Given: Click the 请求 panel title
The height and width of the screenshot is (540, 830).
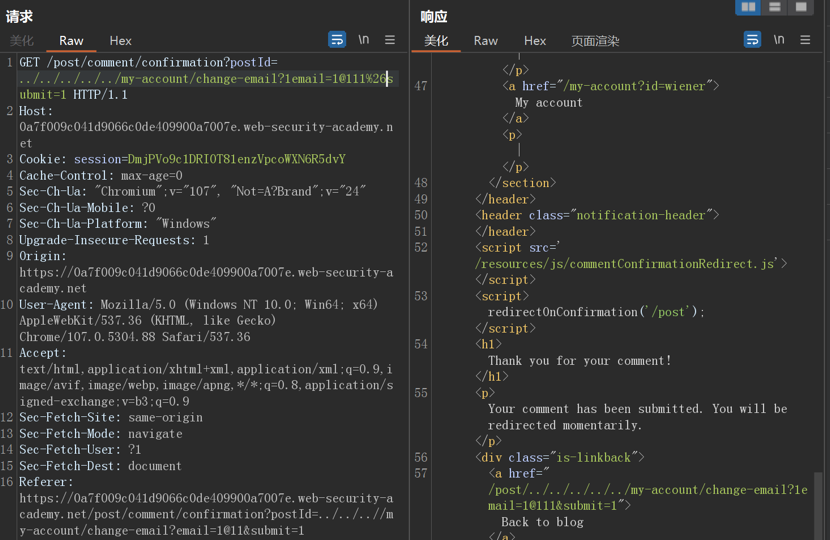Looking at the screenshot, I should [x=19, y=17].
